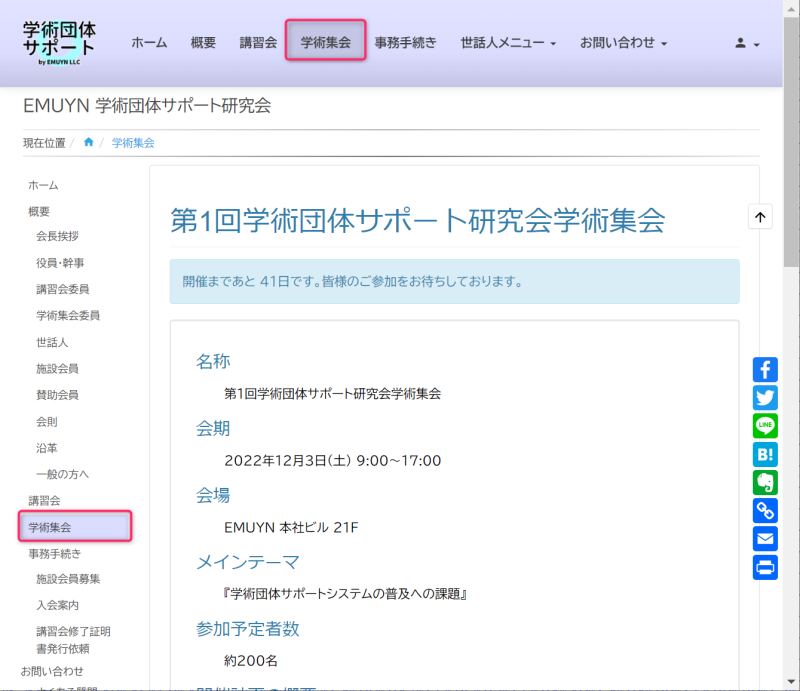Select 講習会 in top navigation
This screenshot has width=800, height=691.
coord(258,43)
